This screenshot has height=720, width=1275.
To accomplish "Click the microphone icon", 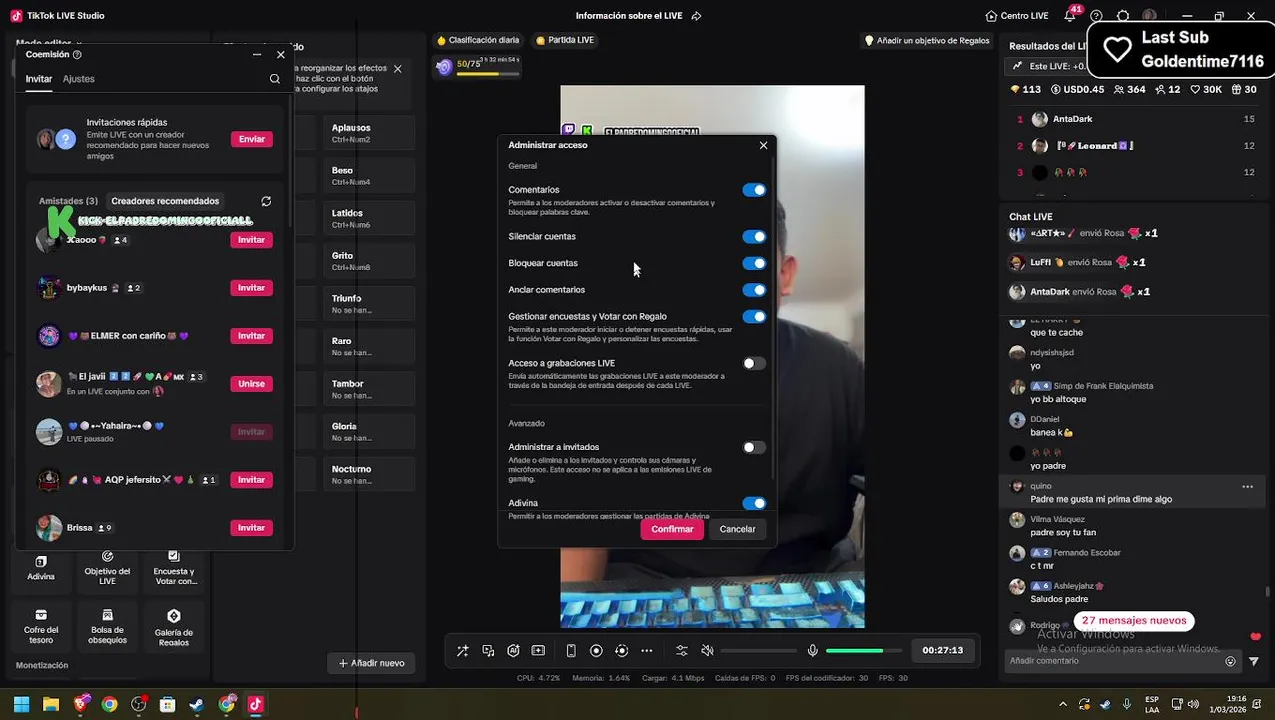I will 813,650.
